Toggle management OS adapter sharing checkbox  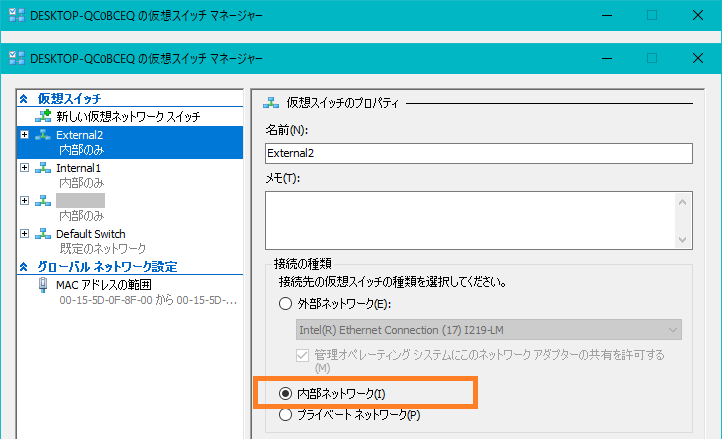click(304, 355)
